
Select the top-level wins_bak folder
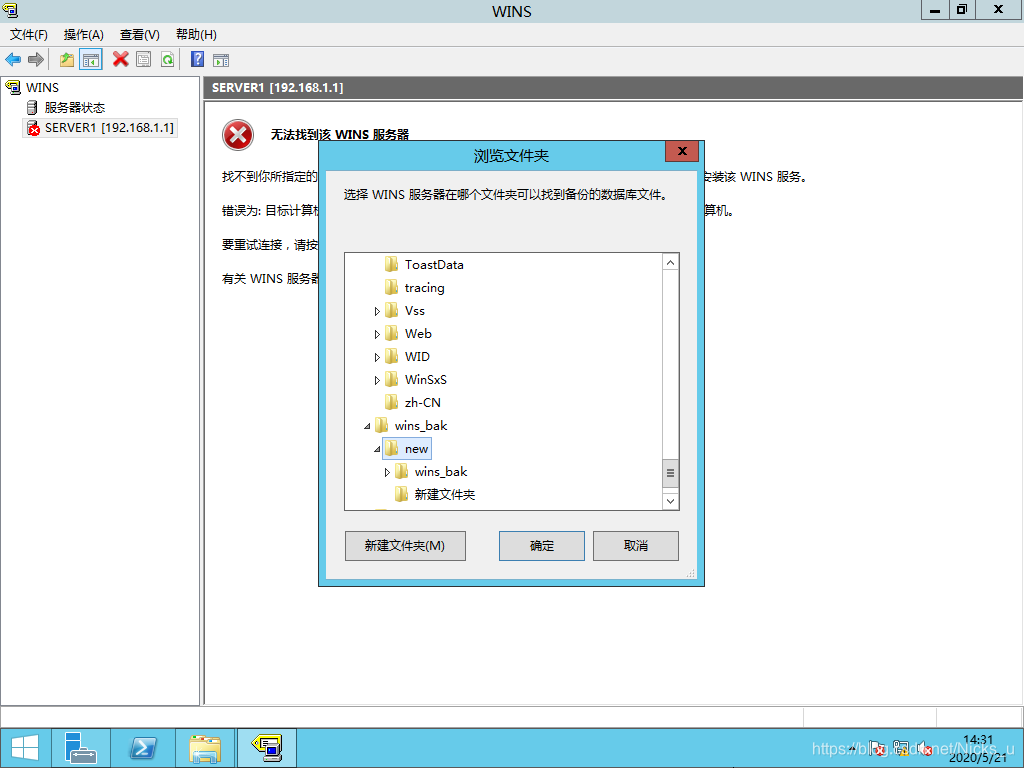421,426
